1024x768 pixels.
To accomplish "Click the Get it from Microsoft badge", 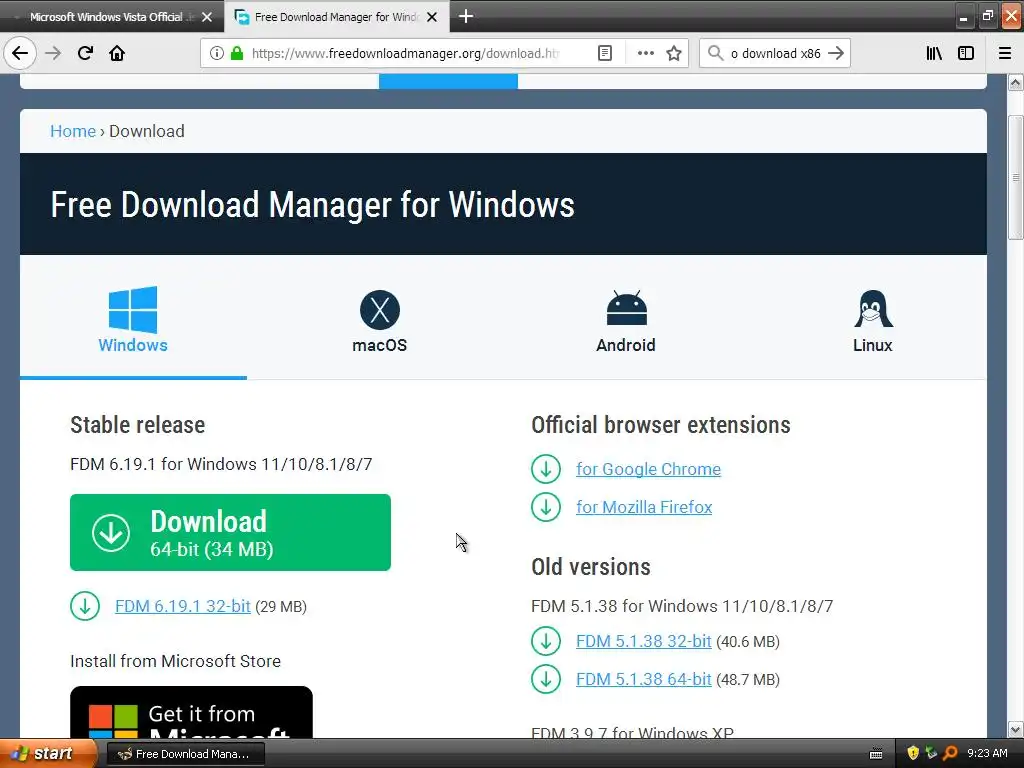I will coord(191,712).
